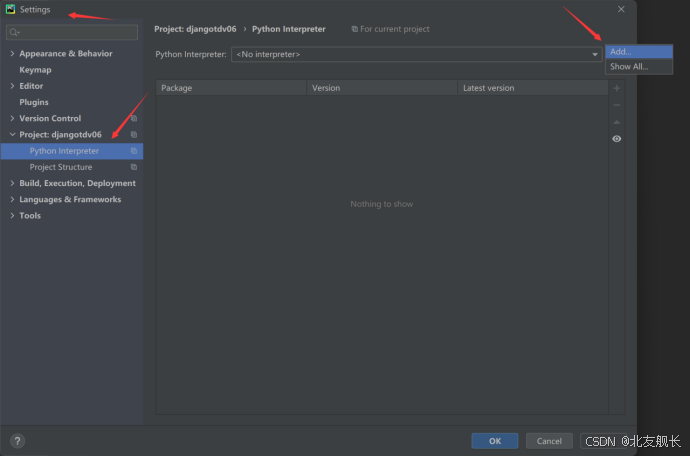The height and width of the screenshot is (456, 690).
Task: Click the settings search field
Action: pyautogui.click(x=72, y=32)
